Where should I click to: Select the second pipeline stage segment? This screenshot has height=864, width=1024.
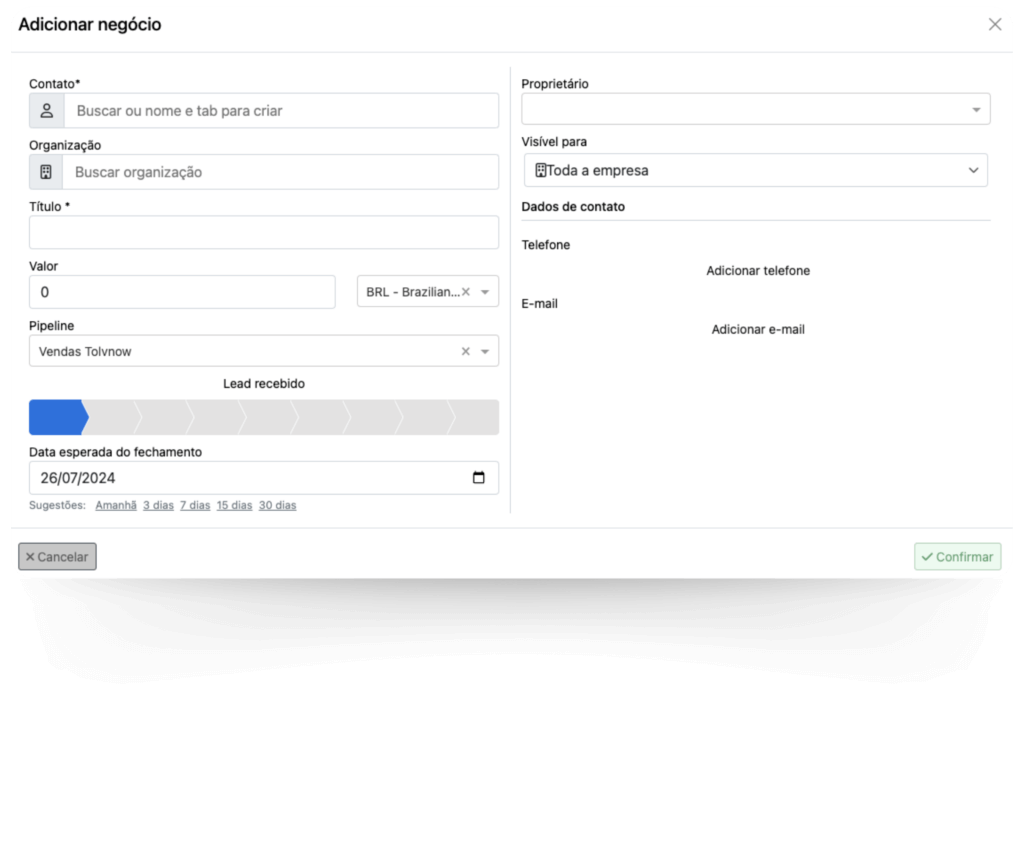coord(110,417)
